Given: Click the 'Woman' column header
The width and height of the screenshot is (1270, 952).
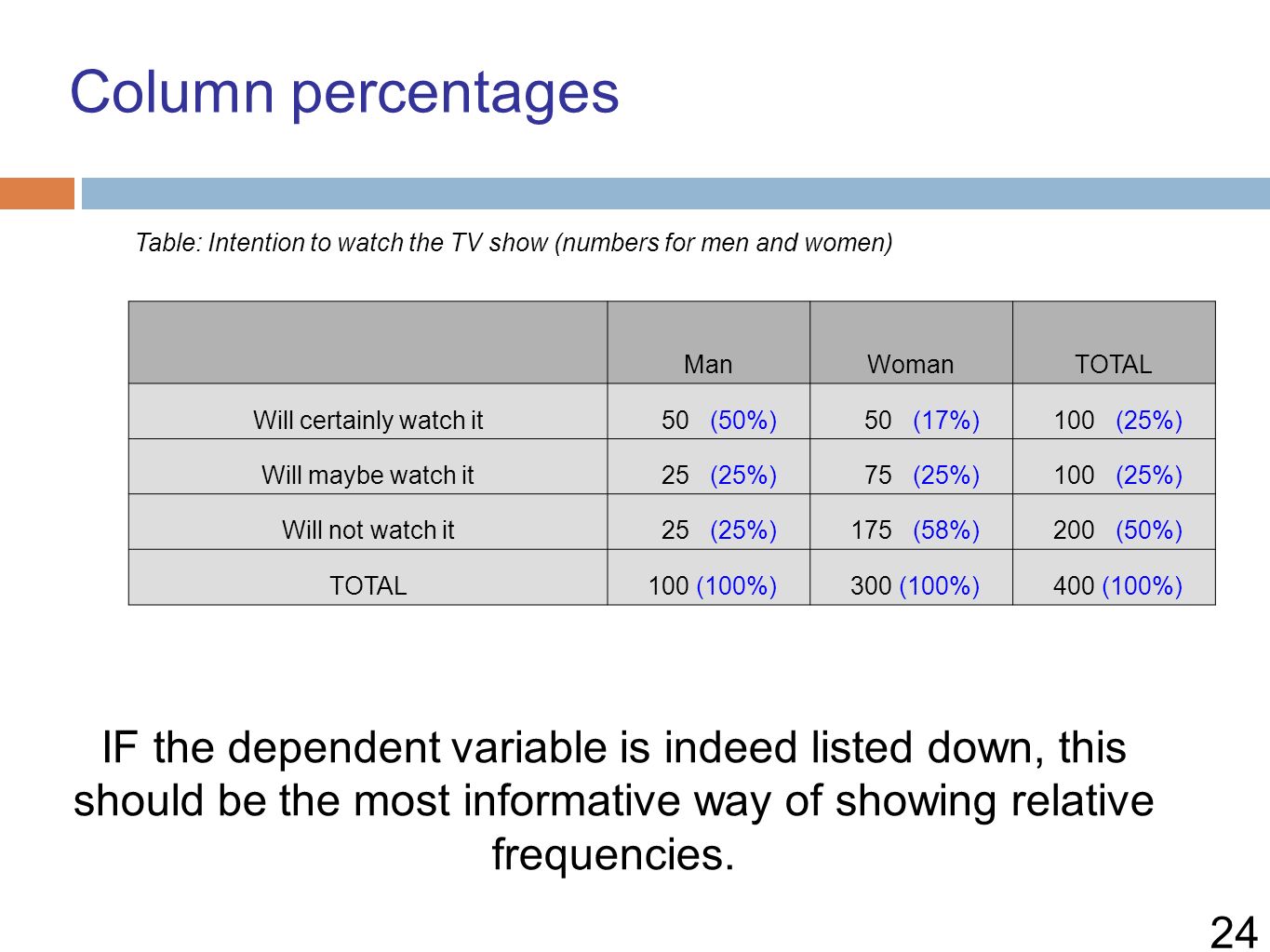Looking at the screenshot, I should (x=911, y=342).
